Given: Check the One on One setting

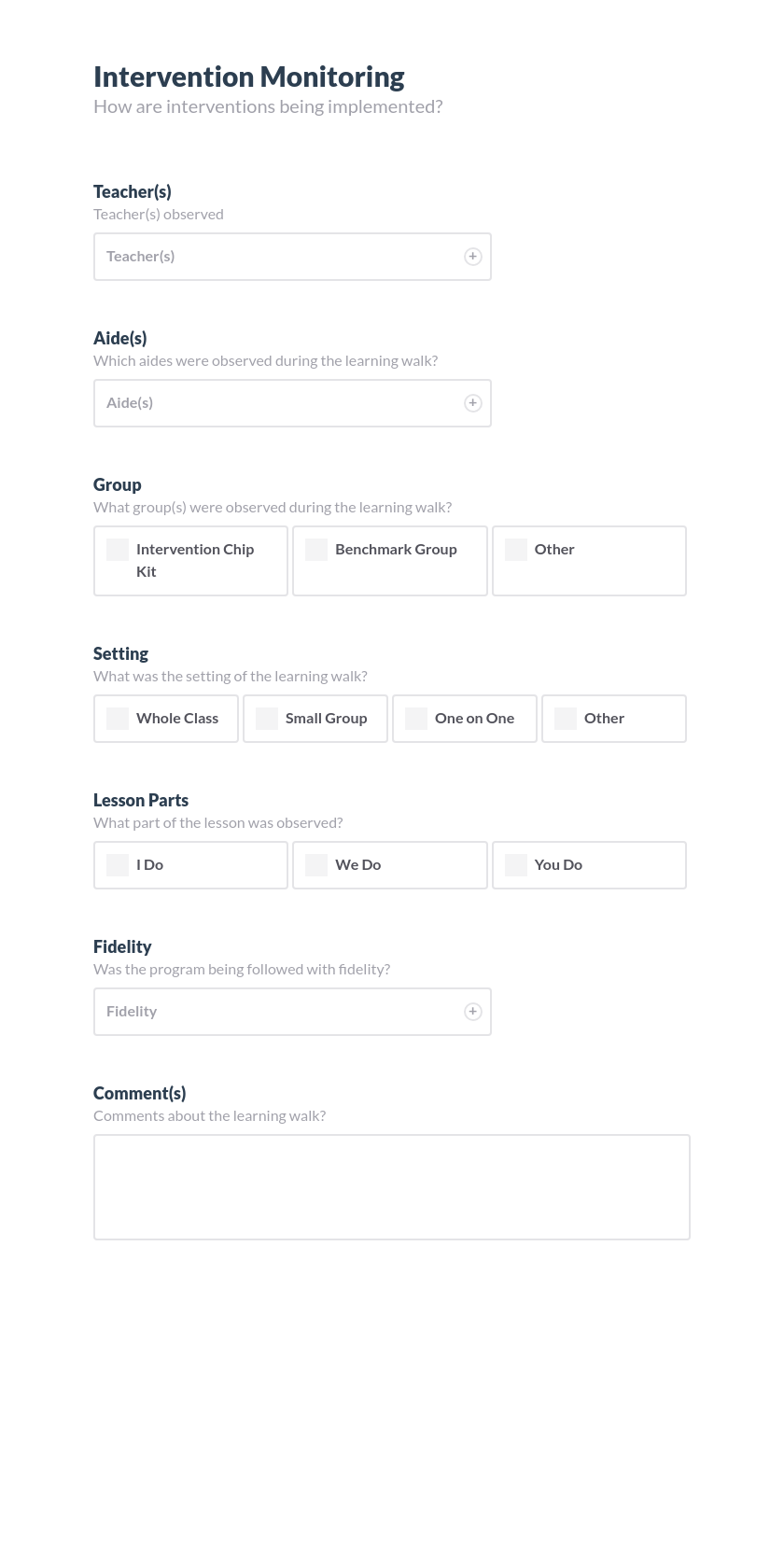Looking at the screenshot, I should click(416, 719).
